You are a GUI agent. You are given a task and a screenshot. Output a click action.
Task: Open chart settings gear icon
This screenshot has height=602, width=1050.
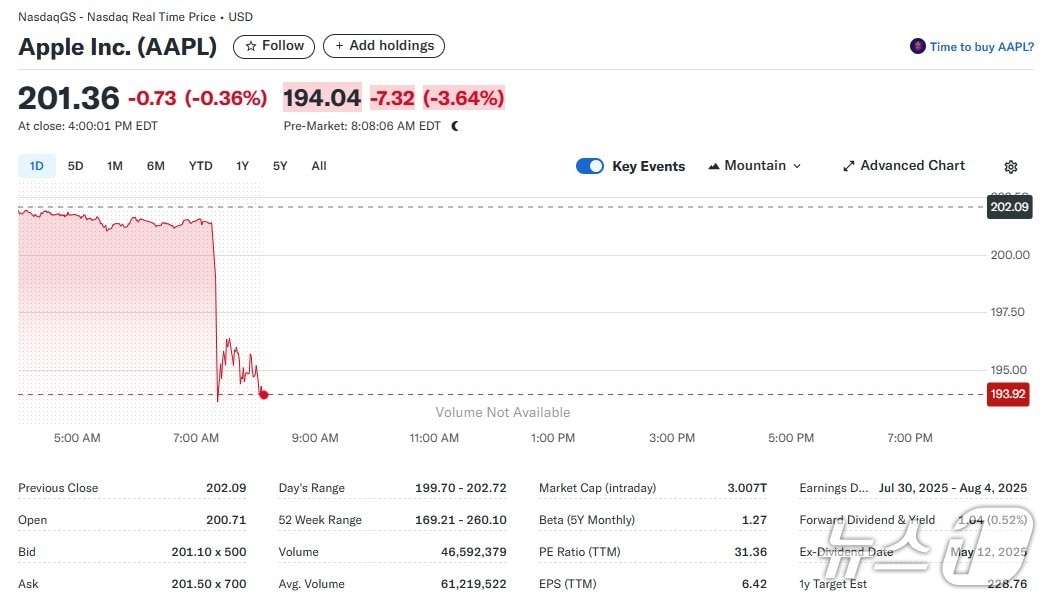point(1011,167)
